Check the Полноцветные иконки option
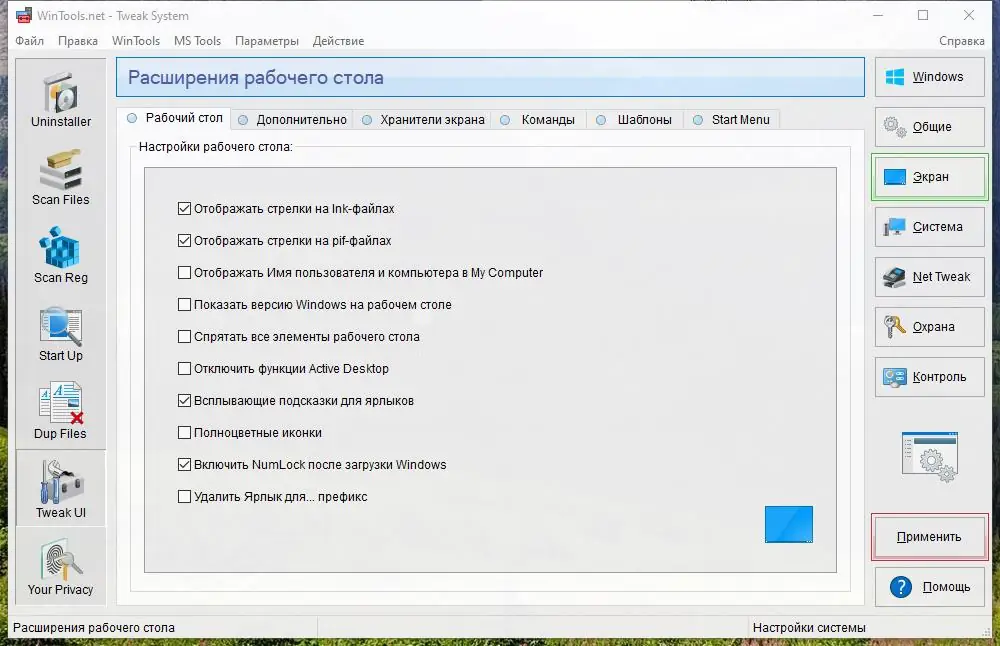Screen dimensions: 1000x646 click(x=185, y=432)
